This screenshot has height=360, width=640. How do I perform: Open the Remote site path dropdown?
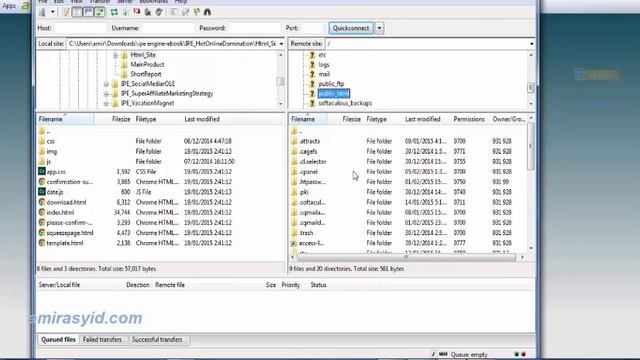pos(531,44)
